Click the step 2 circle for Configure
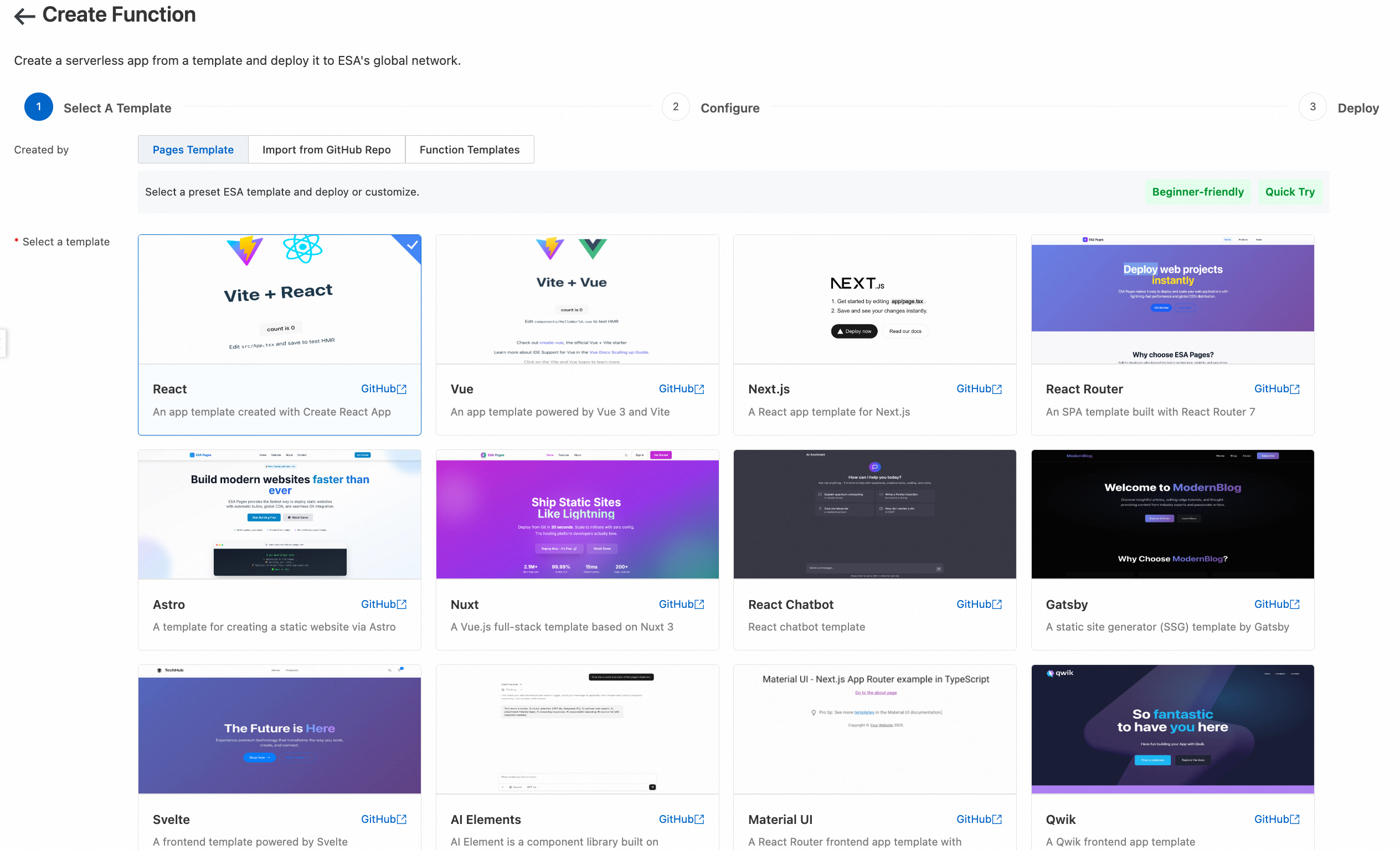 click(x=676, y=107)
